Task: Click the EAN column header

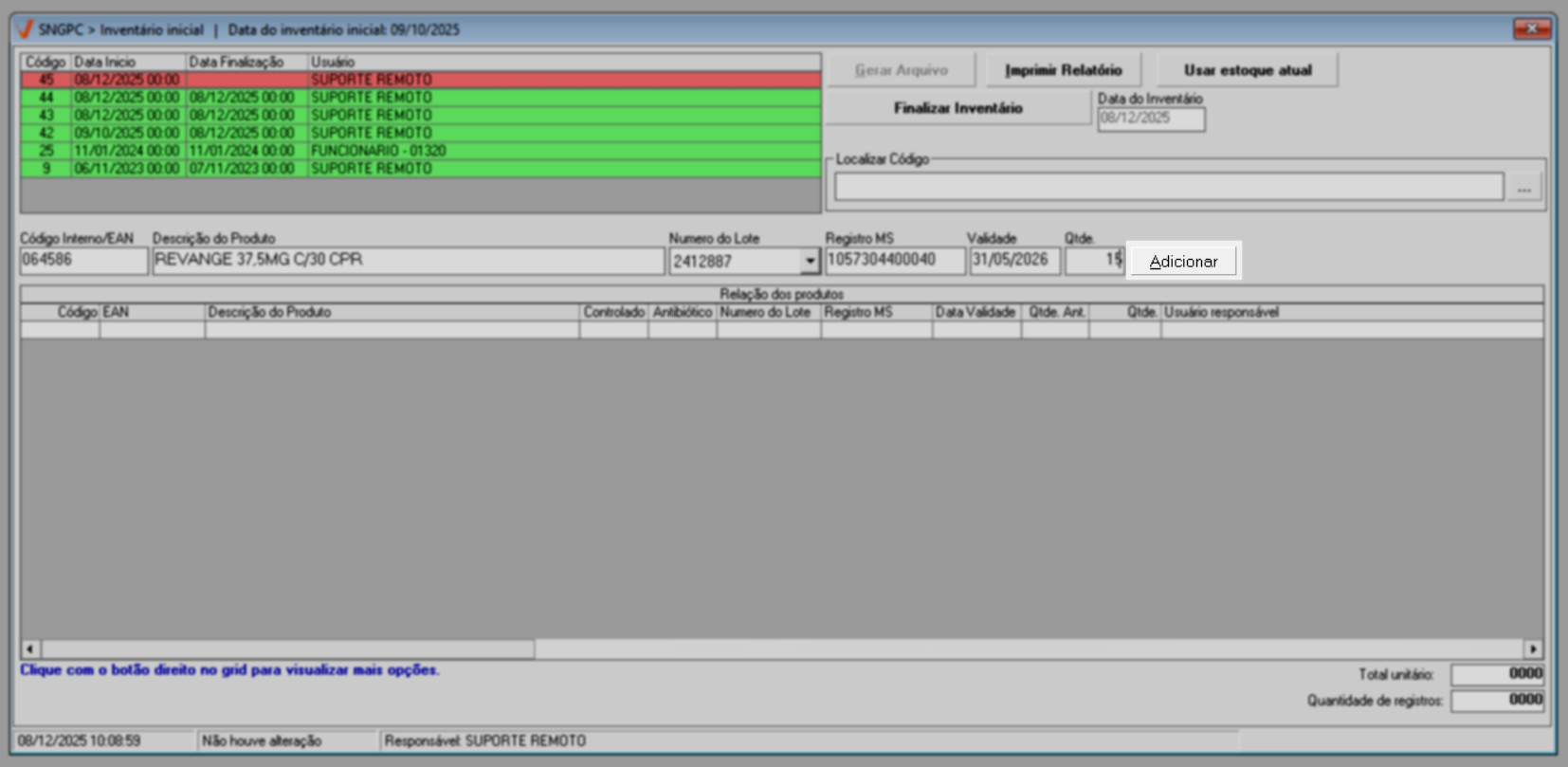Action: (152, 312)
